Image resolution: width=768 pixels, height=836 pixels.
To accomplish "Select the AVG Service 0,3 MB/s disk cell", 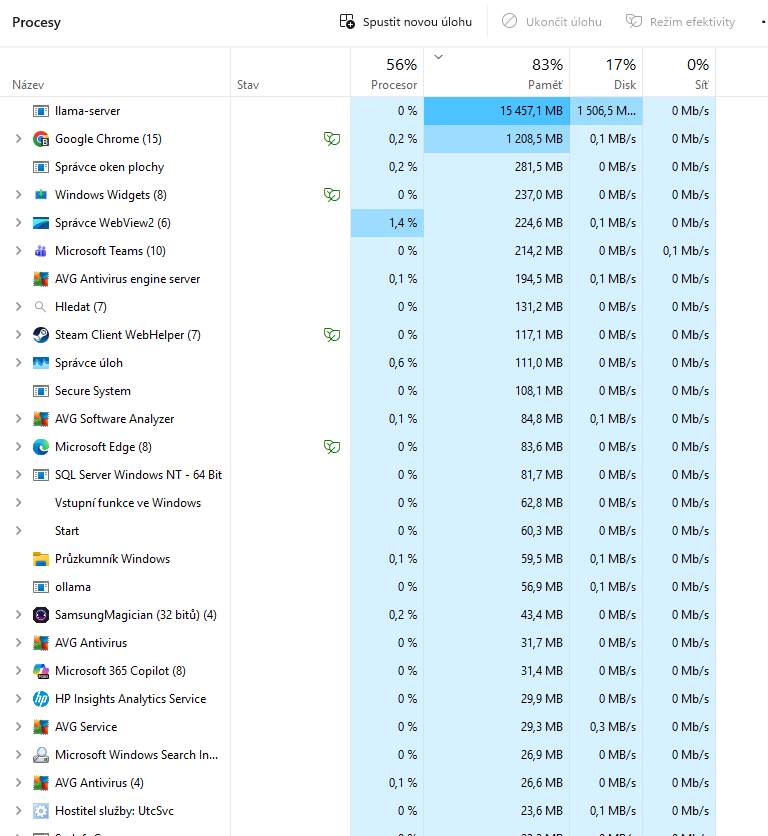I will click(606, 727).
